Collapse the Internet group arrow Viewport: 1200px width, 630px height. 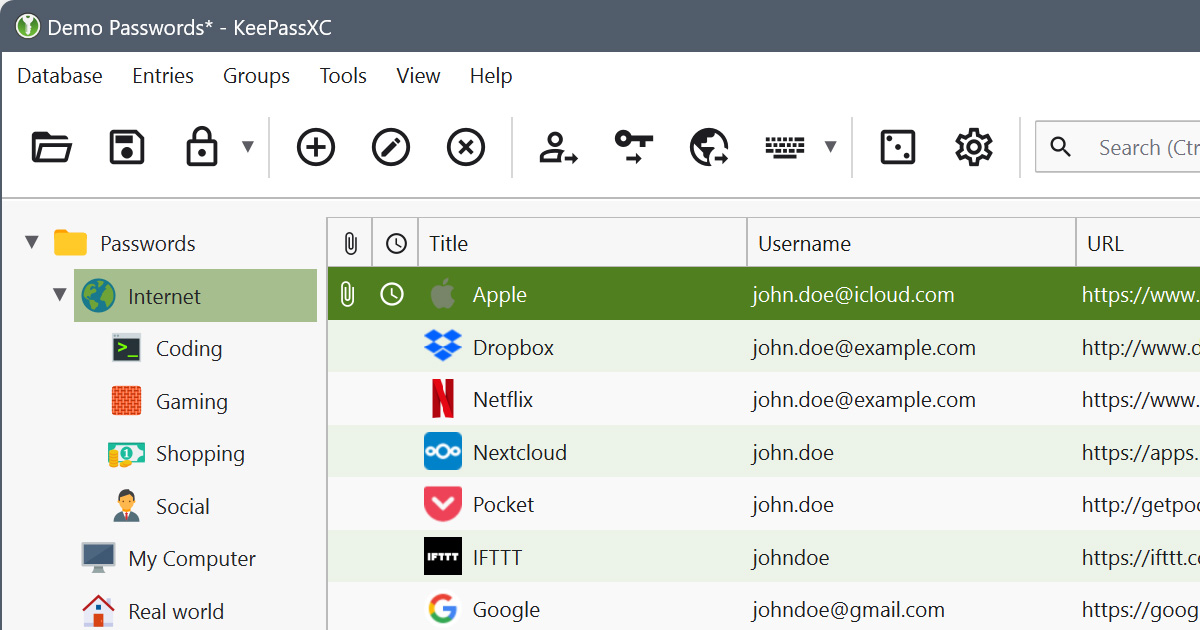60,295
